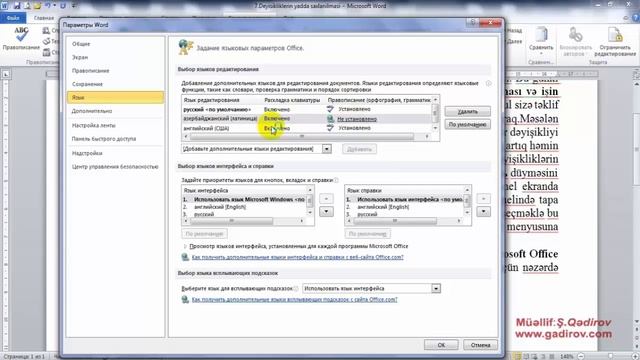Click the Правописание spelling check icon
This screenshot has height=360, width=640.
click(21, 35)
